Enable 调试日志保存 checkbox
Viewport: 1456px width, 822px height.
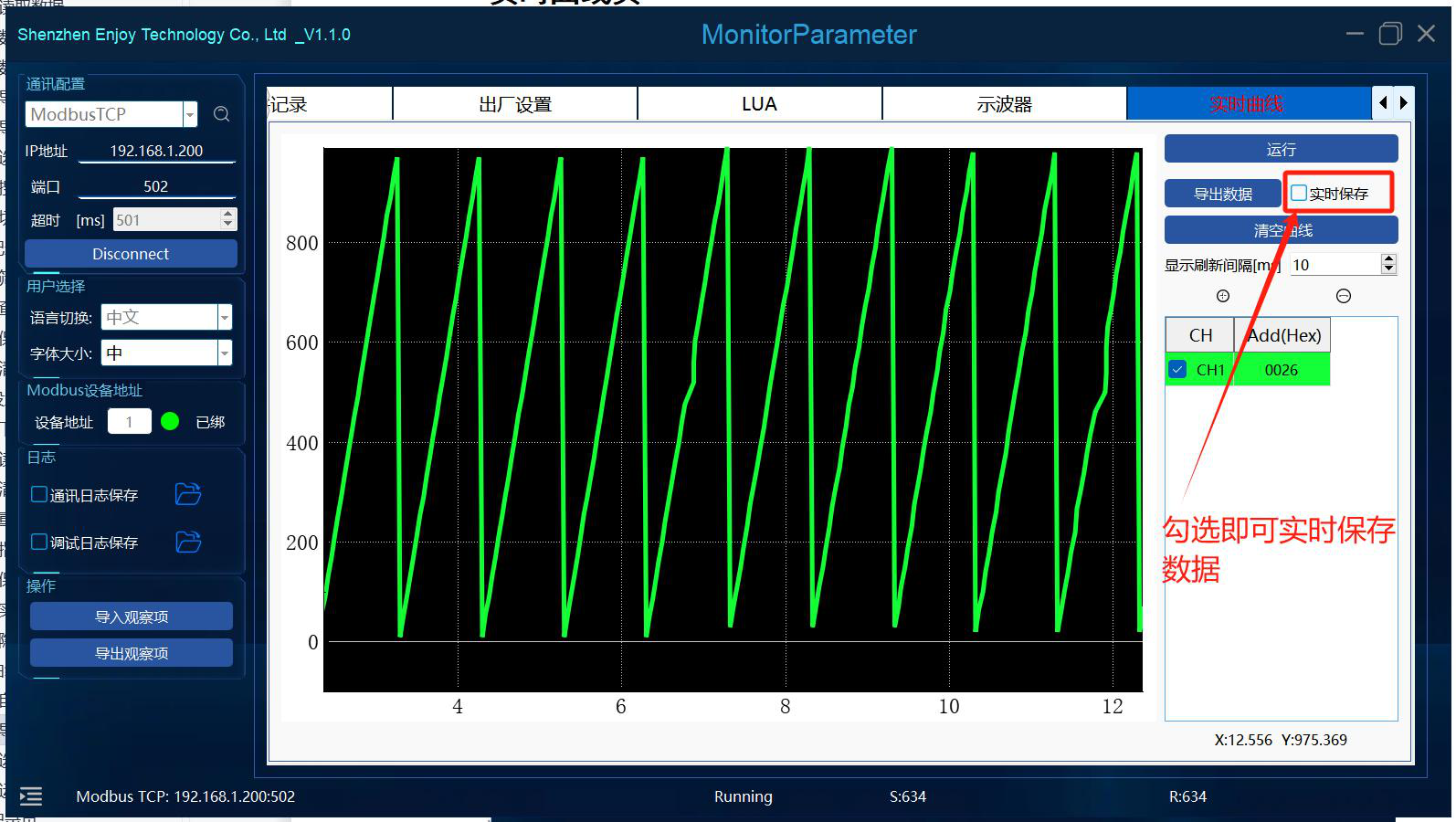point(39,542)
